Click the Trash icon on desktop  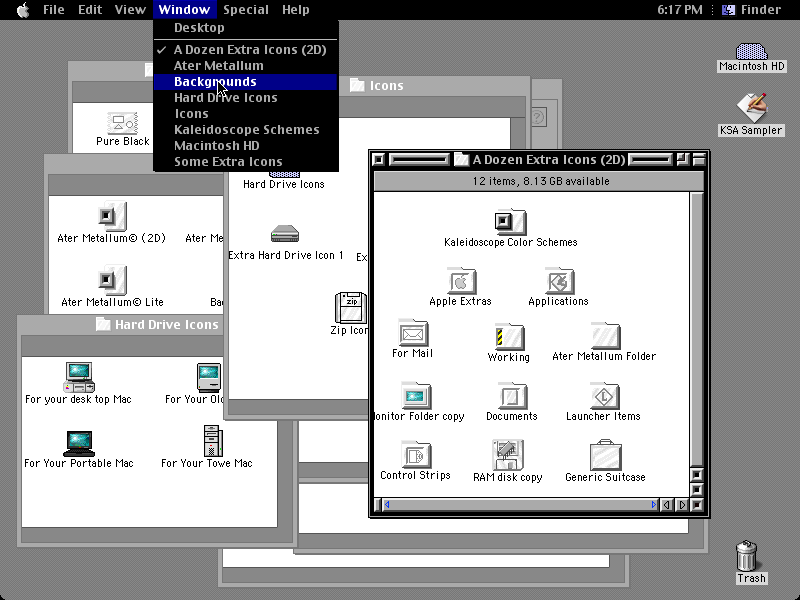pyautogui.click(x=746, y=556)
